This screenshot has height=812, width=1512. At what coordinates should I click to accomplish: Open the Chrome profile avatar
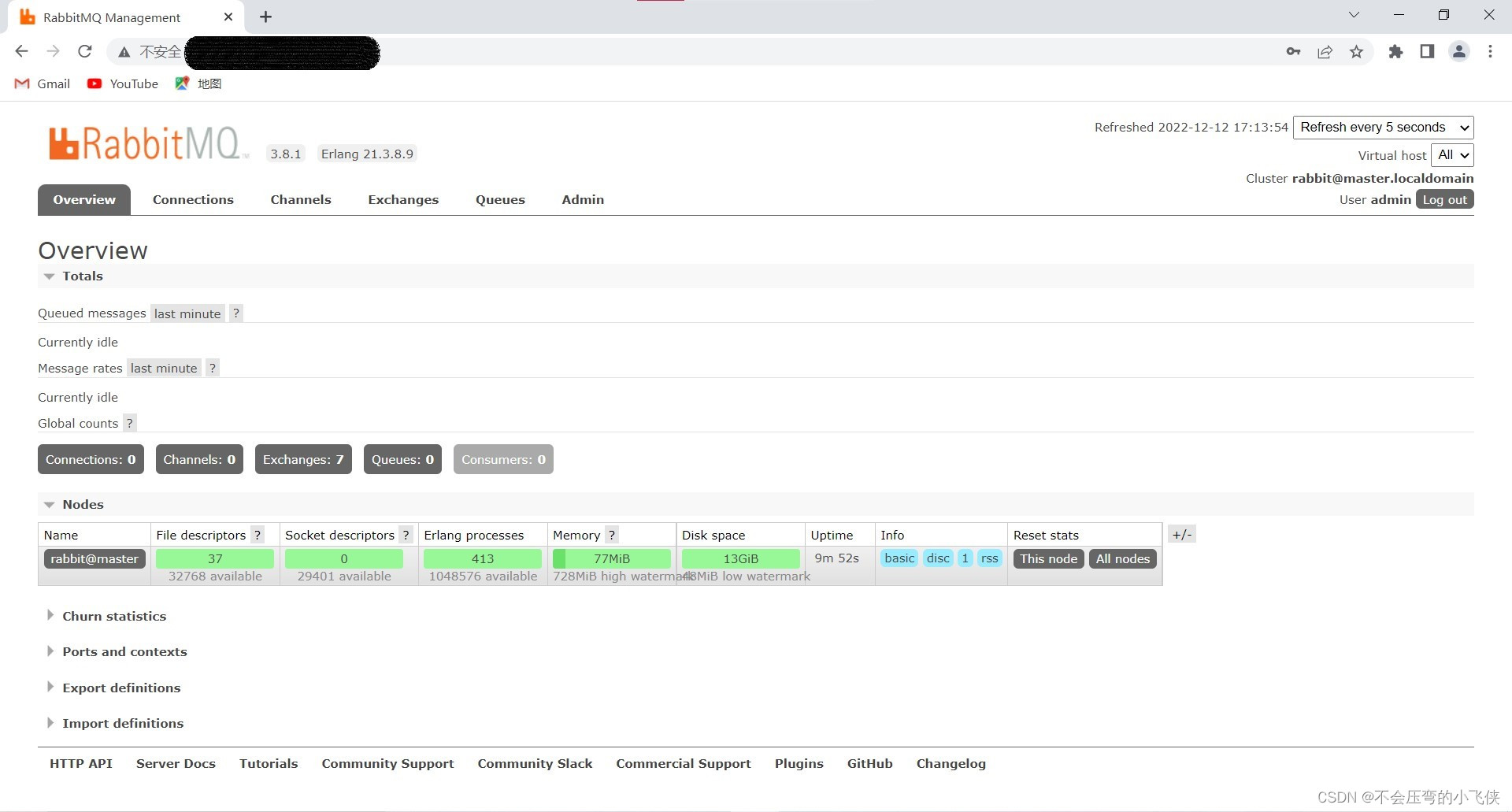[1459, 51]
